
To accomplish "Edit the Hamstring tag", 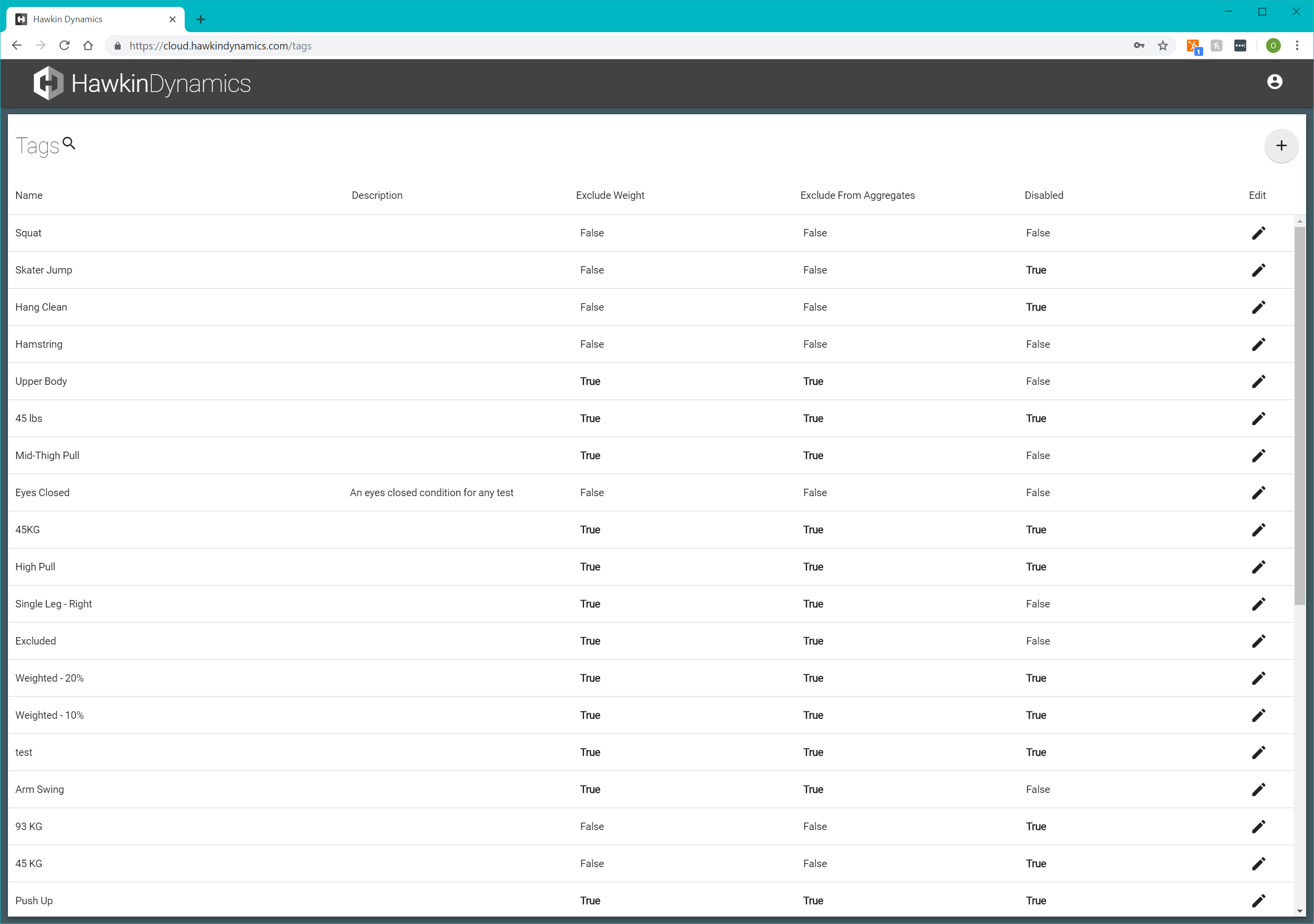I will pos(1259,344).
